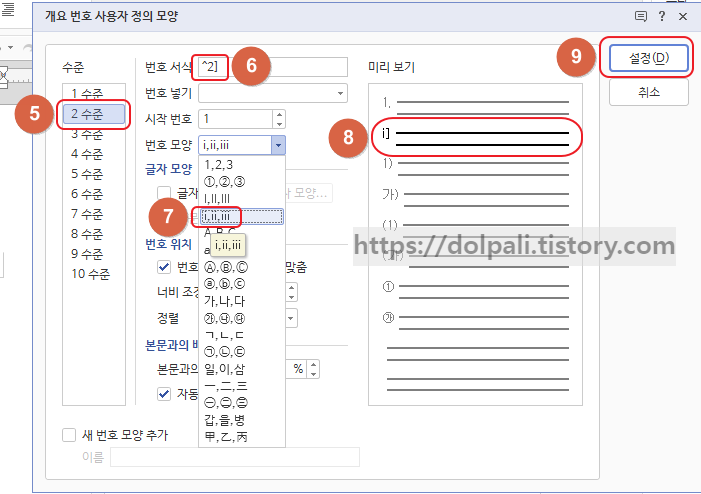Toggle the 자동 checkbox near bottom
The height and width of the screenshot is (494, 701).
coord(164,394)
